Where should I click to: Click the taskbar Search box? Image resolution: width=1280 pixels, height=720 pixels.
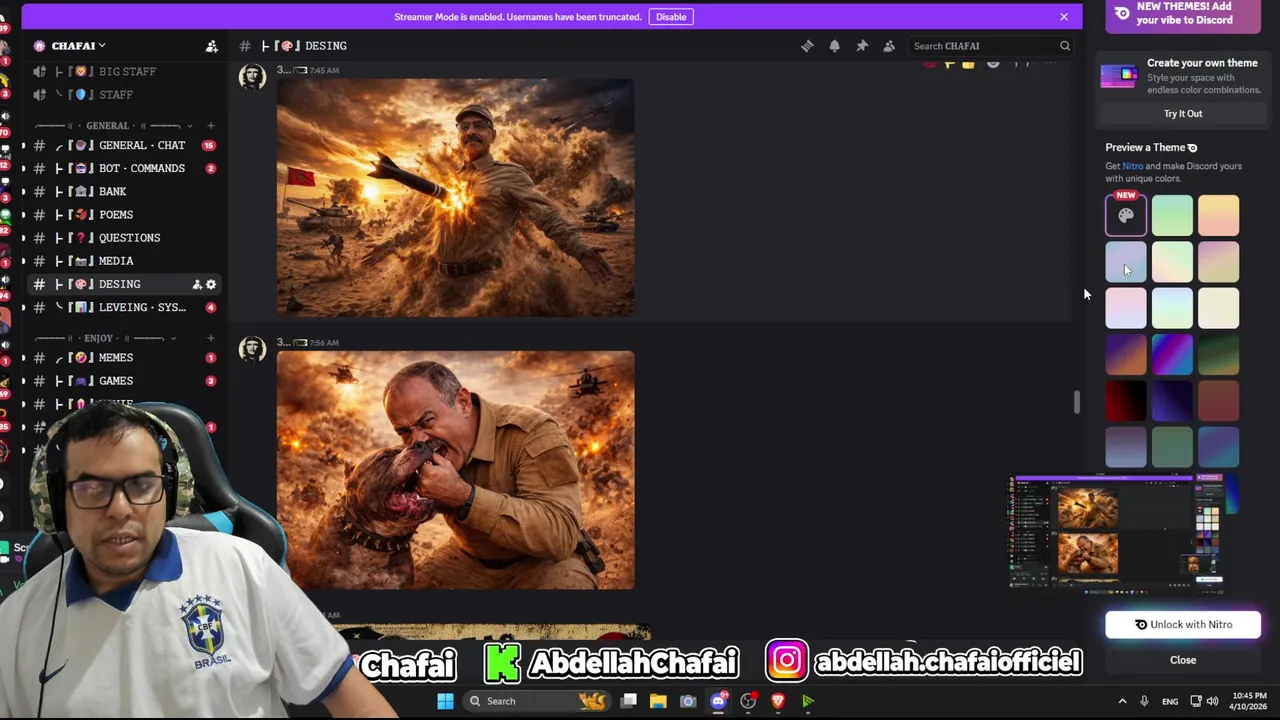click(538, 701)
